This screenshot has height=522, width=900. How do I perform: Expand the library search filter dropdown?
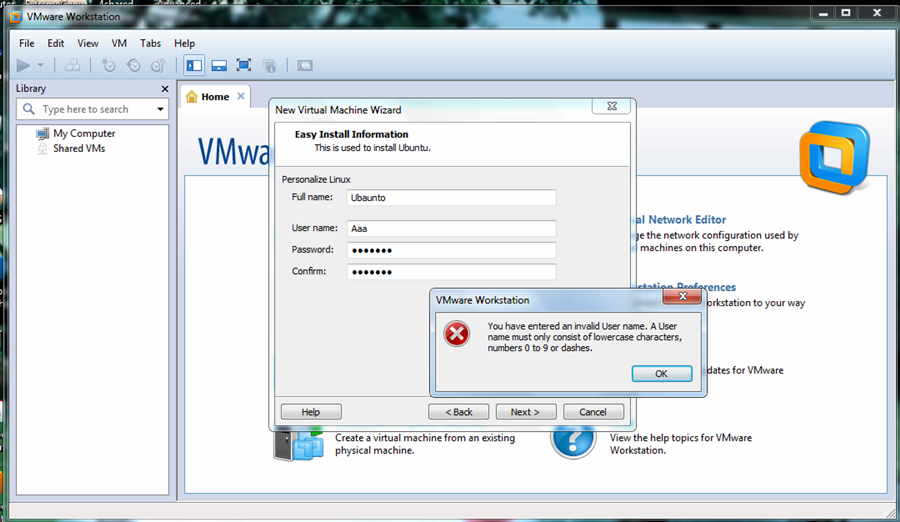click(160, 109)
